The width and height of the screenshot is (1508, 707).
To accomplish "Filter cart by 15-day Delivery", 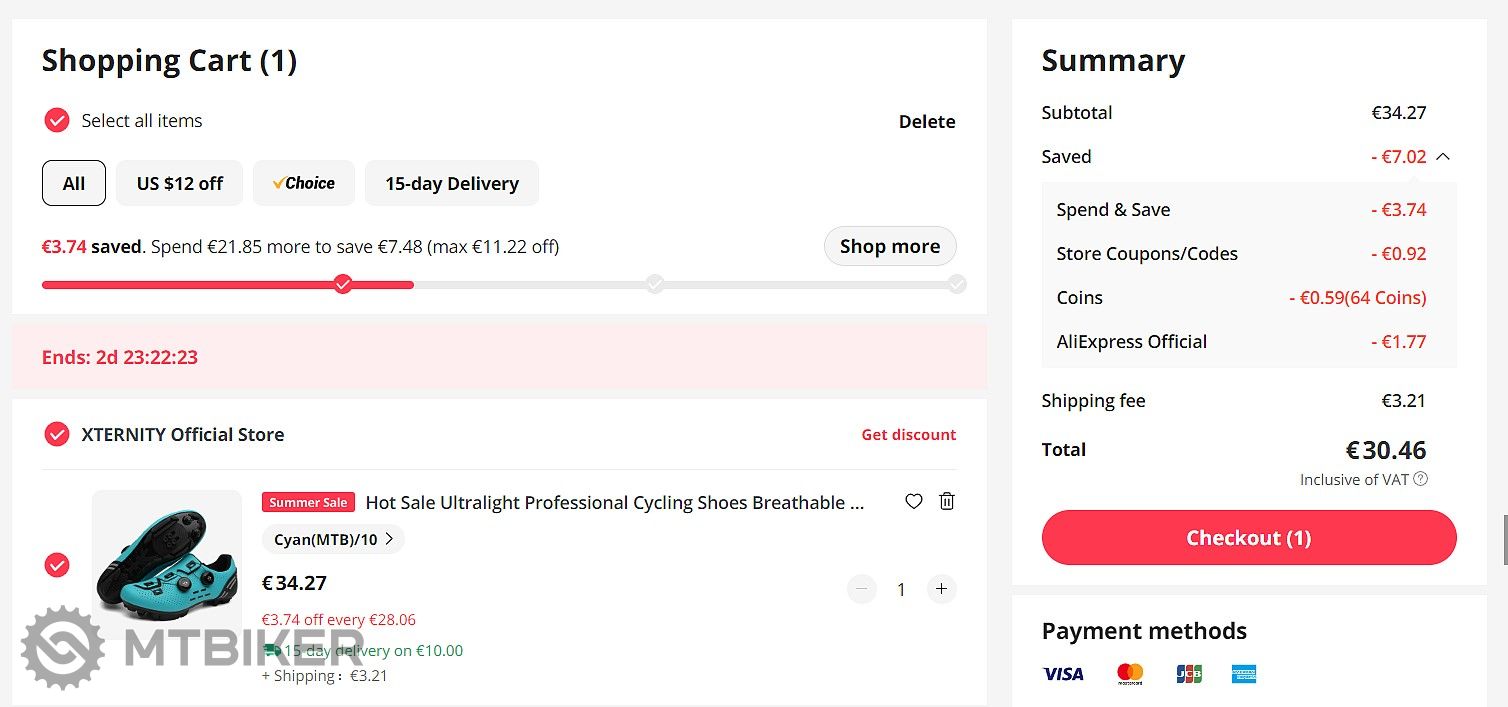I will (452, 184).
